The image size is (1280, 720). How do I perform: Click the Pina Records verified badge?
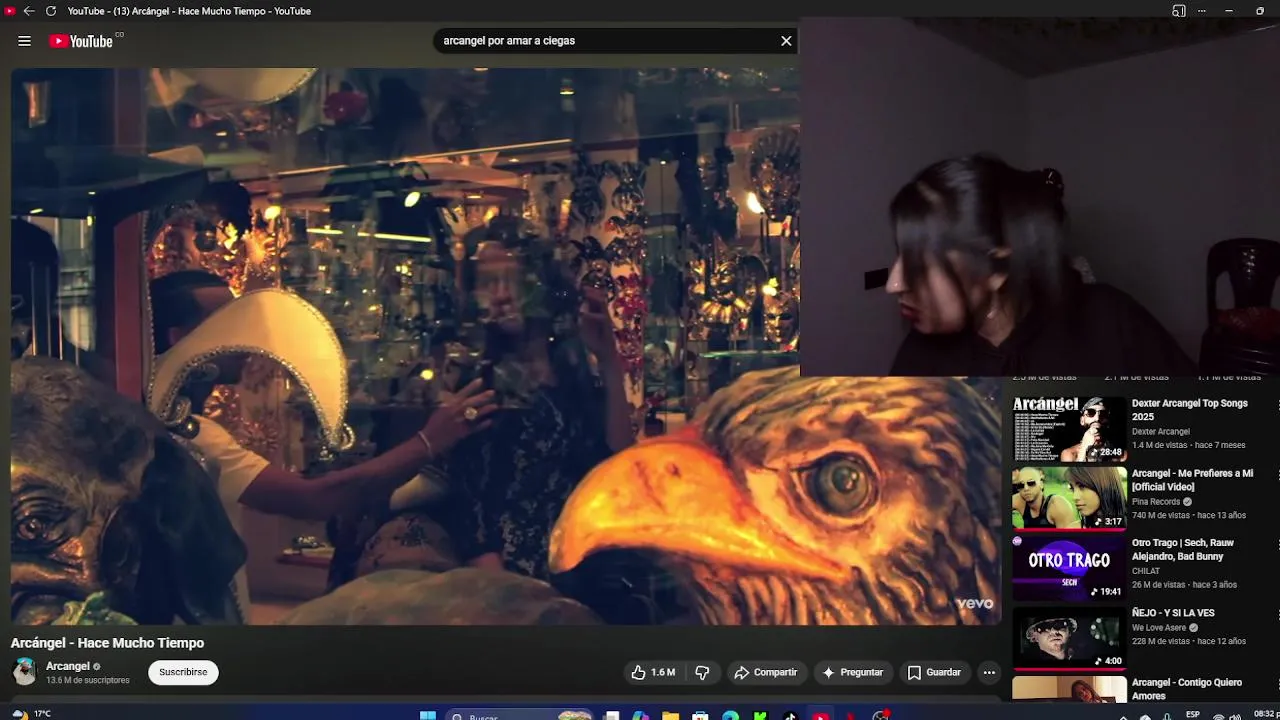click(x=1188, y=502)
